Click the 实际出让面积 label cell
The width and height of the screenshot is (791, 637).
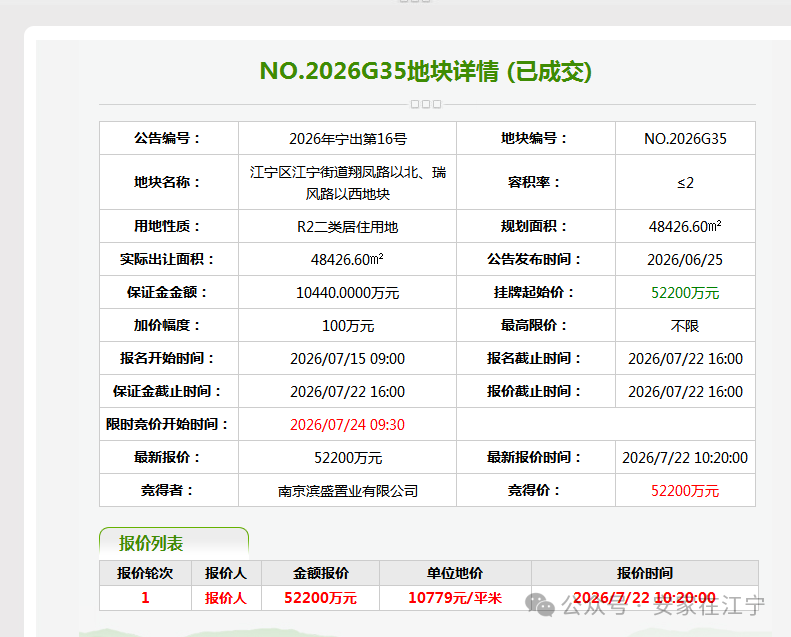[169, 259]
